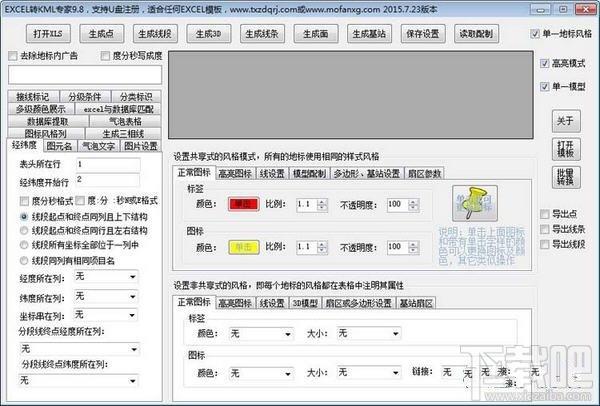Open 分段线终点经度所在列 dropdown
Screen dimensions: 600x406
click(x=79, y=349)
